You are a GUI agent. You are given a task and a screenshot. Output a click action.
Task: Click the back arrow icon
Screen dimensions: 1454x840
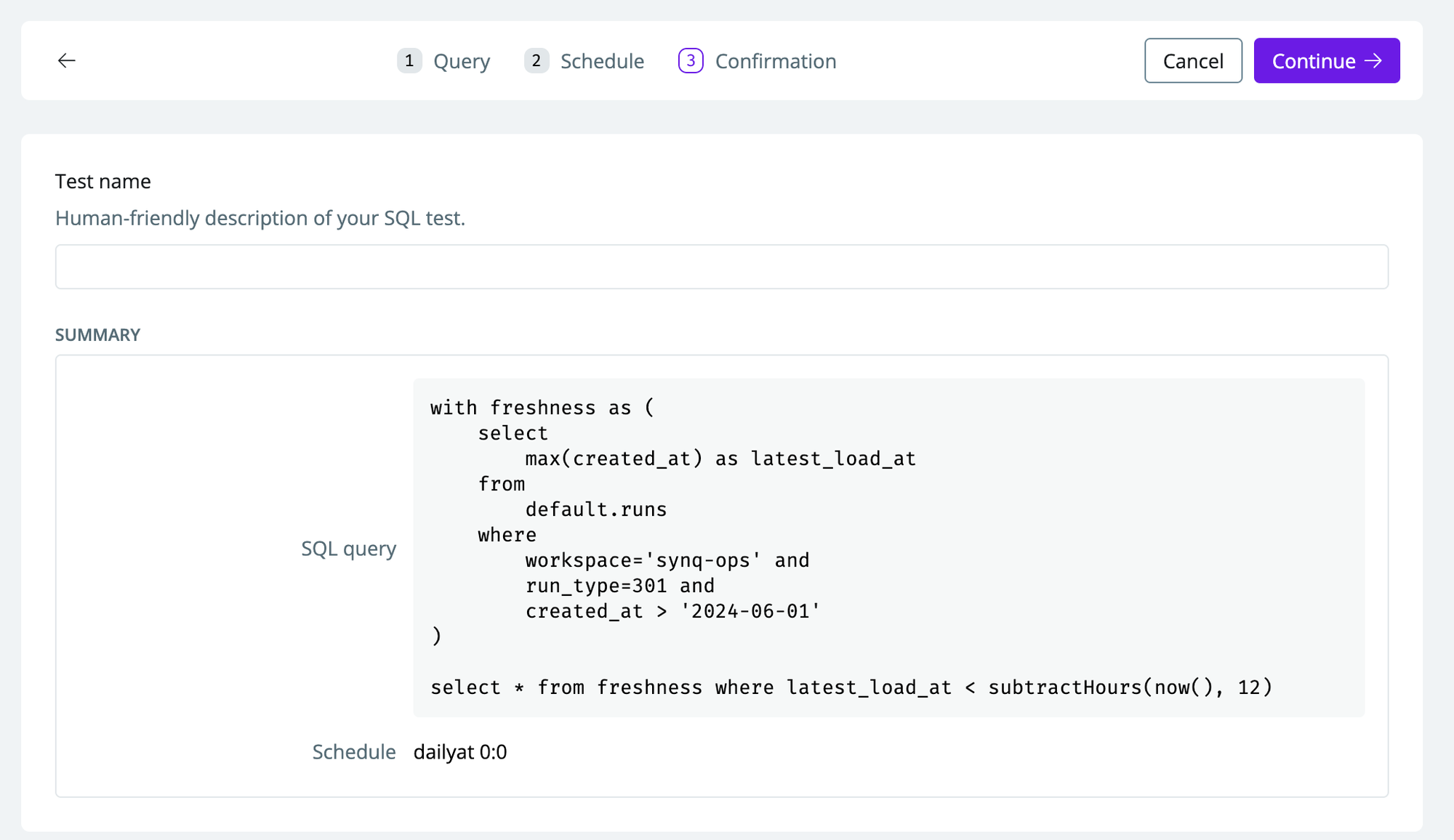coord(66,60)
